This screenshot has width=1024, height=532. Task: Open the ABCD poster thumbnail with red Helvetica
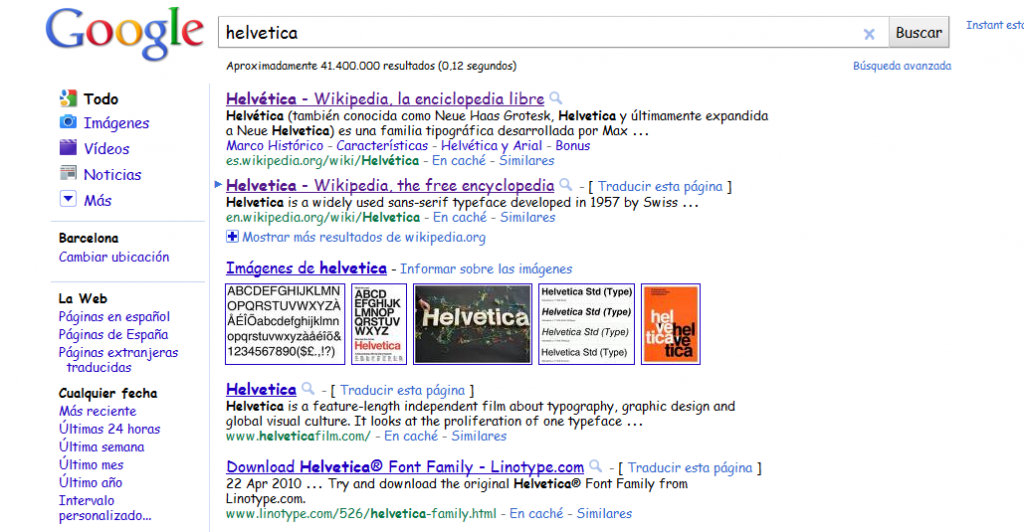coord(379,324)
